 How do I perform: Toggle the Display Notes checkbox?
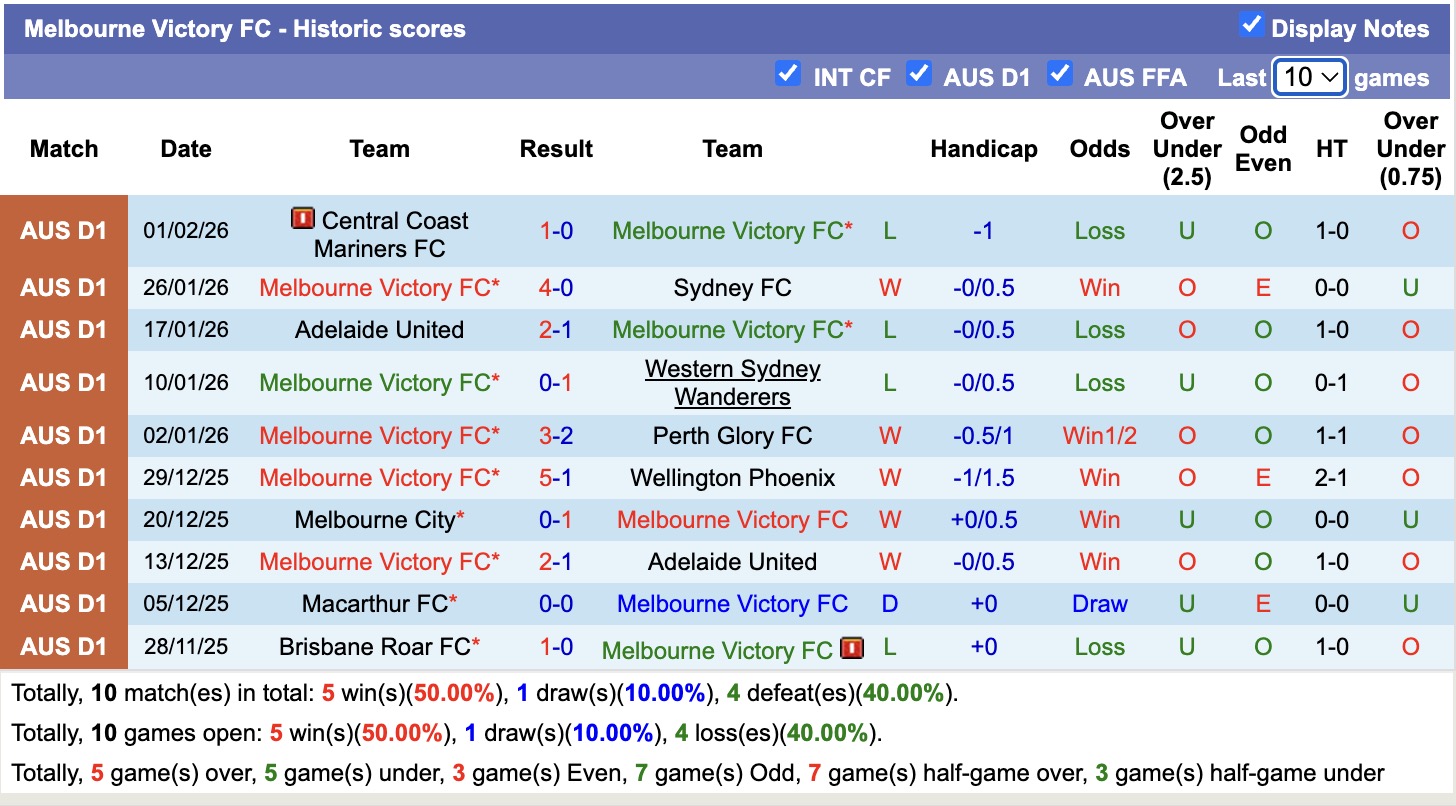click(1252, 26)
